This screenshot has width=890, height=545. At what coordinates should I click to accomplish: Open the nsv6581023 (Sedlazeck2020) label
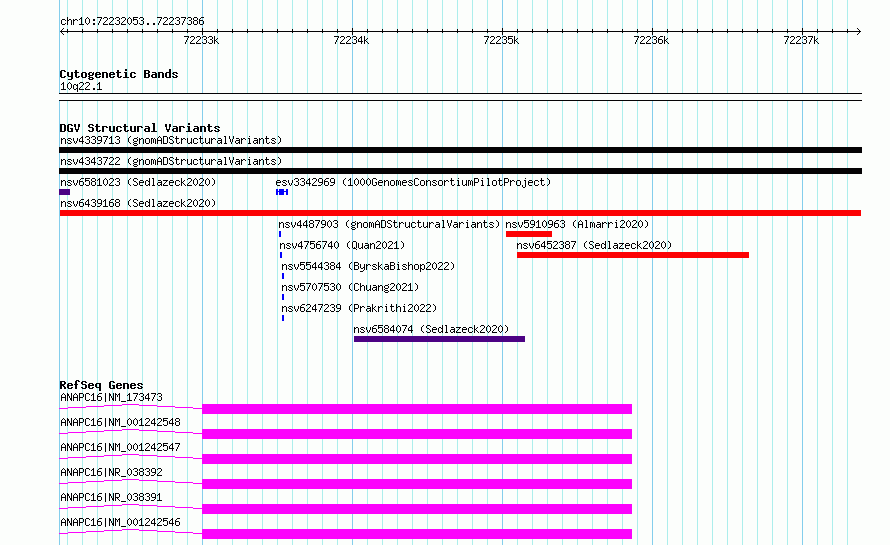(138, 182)
